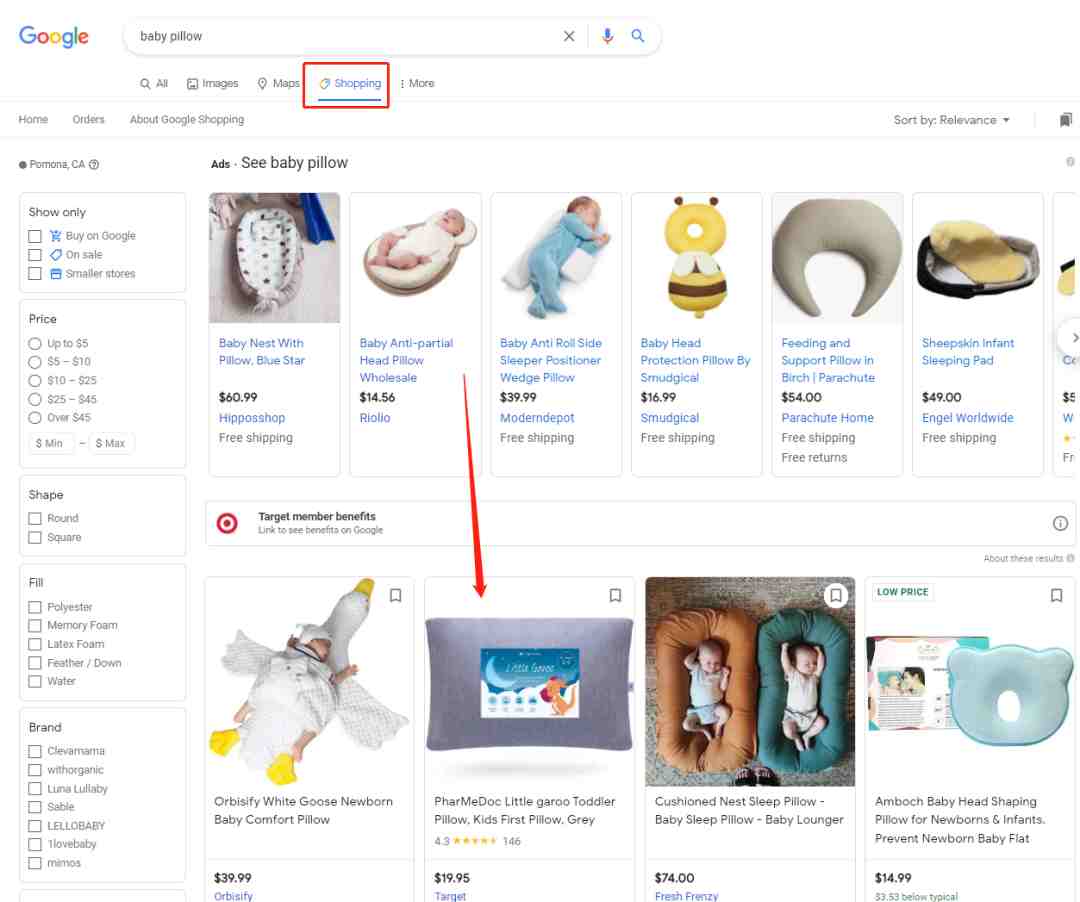Save the PharMeDoc Little garoo pillow bookmark
Viewport: 1080px width, 902px height.
point(615,595)
